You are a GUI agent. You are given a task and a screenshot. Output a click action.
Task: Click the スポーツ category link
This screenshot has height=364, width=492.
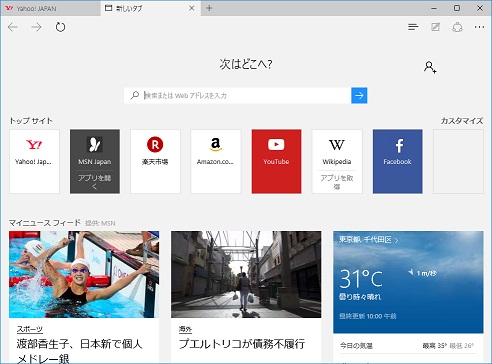30,329
